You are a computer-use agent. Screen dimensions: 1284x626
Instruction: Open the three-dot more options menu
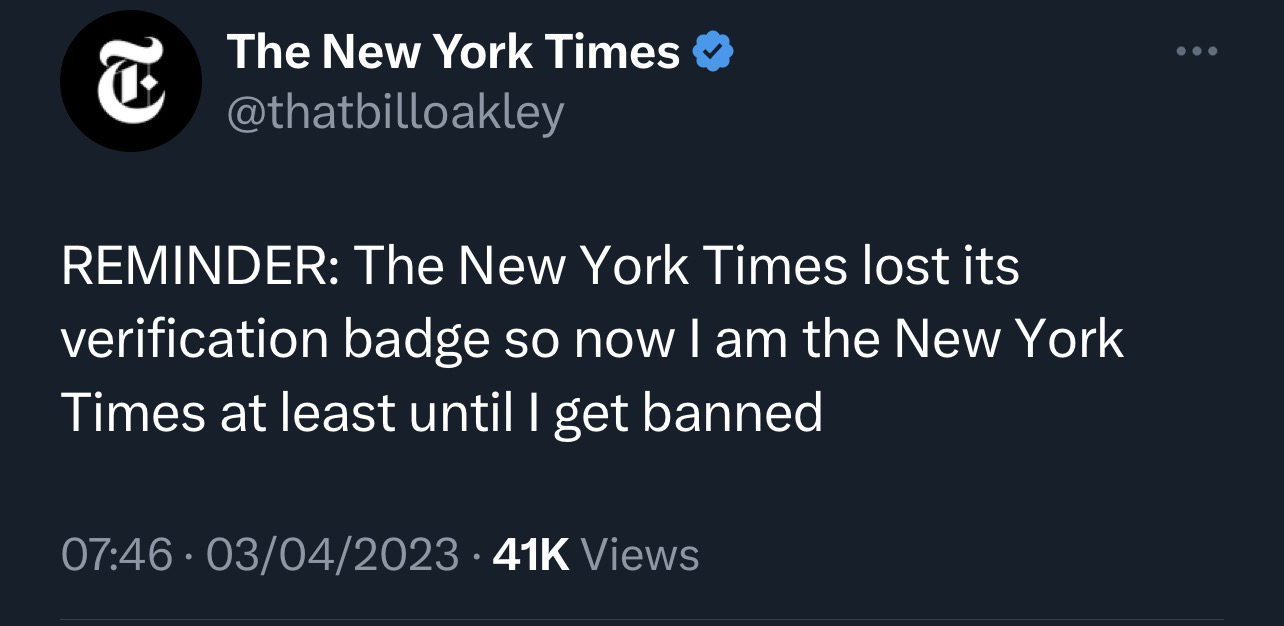click(x=1197, y=51)
